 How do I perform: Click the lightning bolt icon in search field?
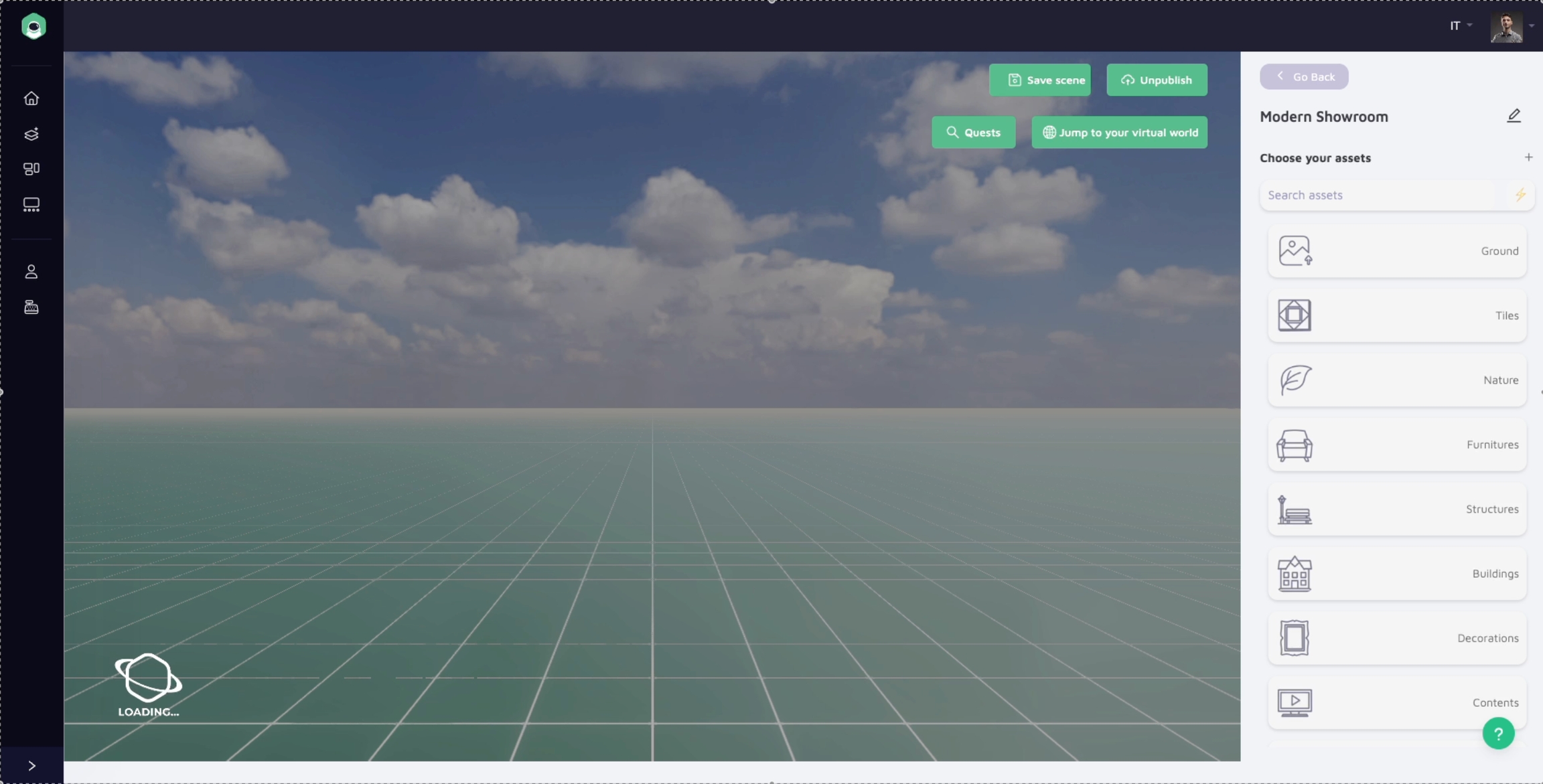coord(1520,195)
